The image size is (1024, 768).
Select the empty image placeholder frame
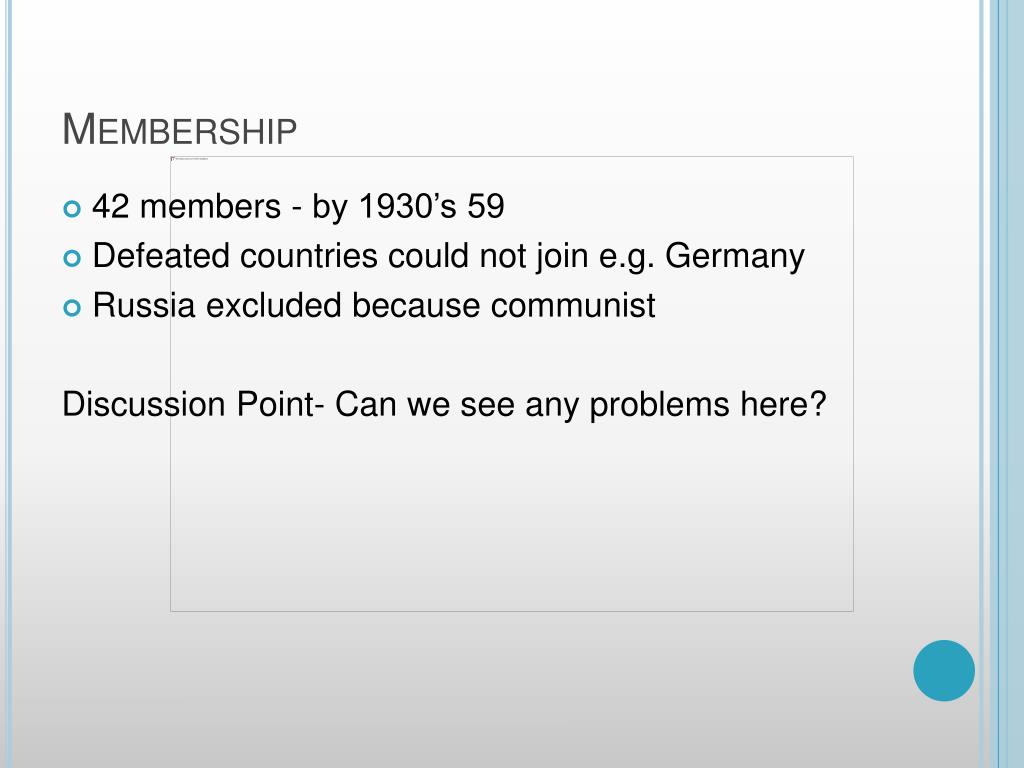pos(512,384)
